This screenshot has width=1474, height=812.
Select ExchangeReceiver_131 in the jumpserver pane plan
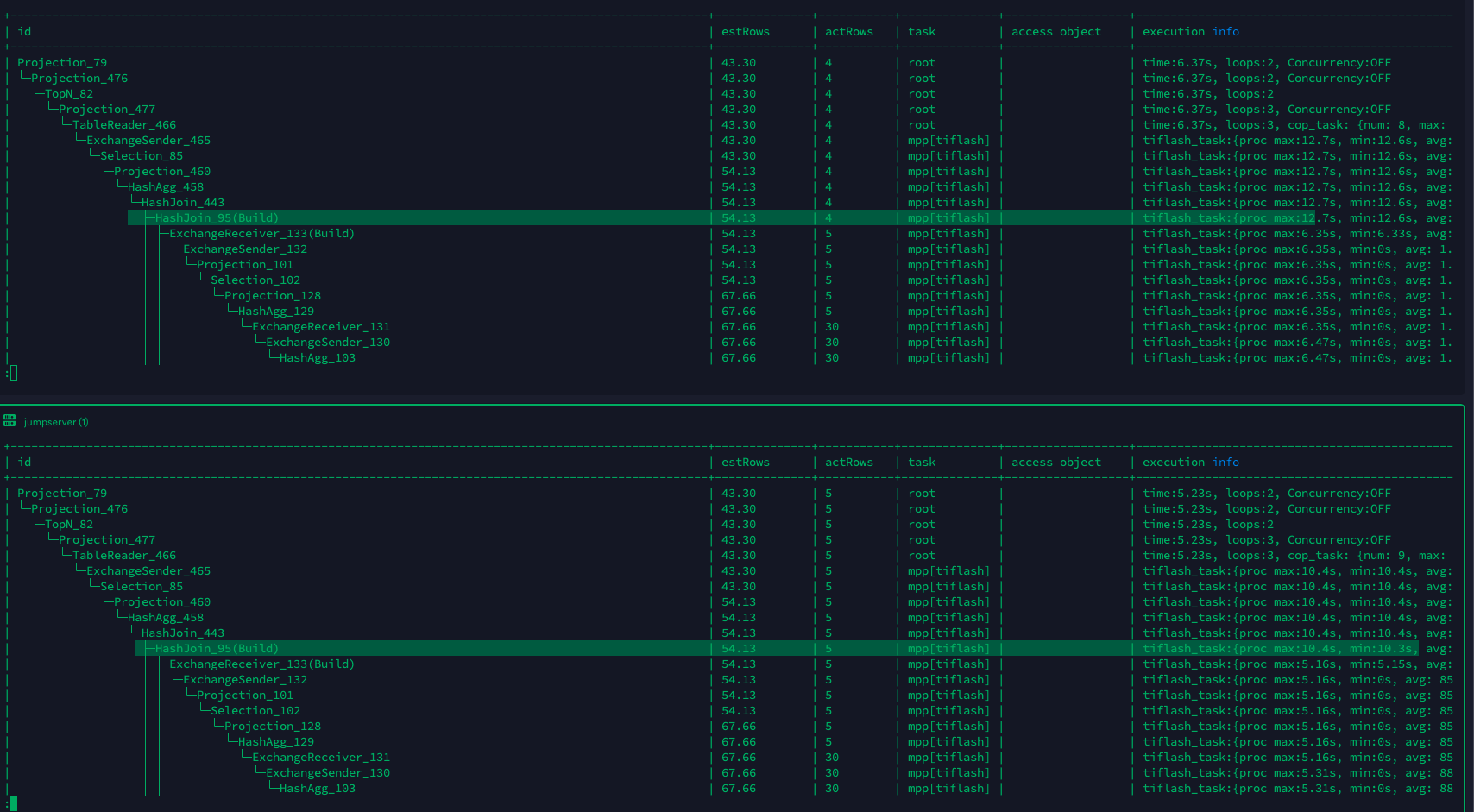coord(321,758)
